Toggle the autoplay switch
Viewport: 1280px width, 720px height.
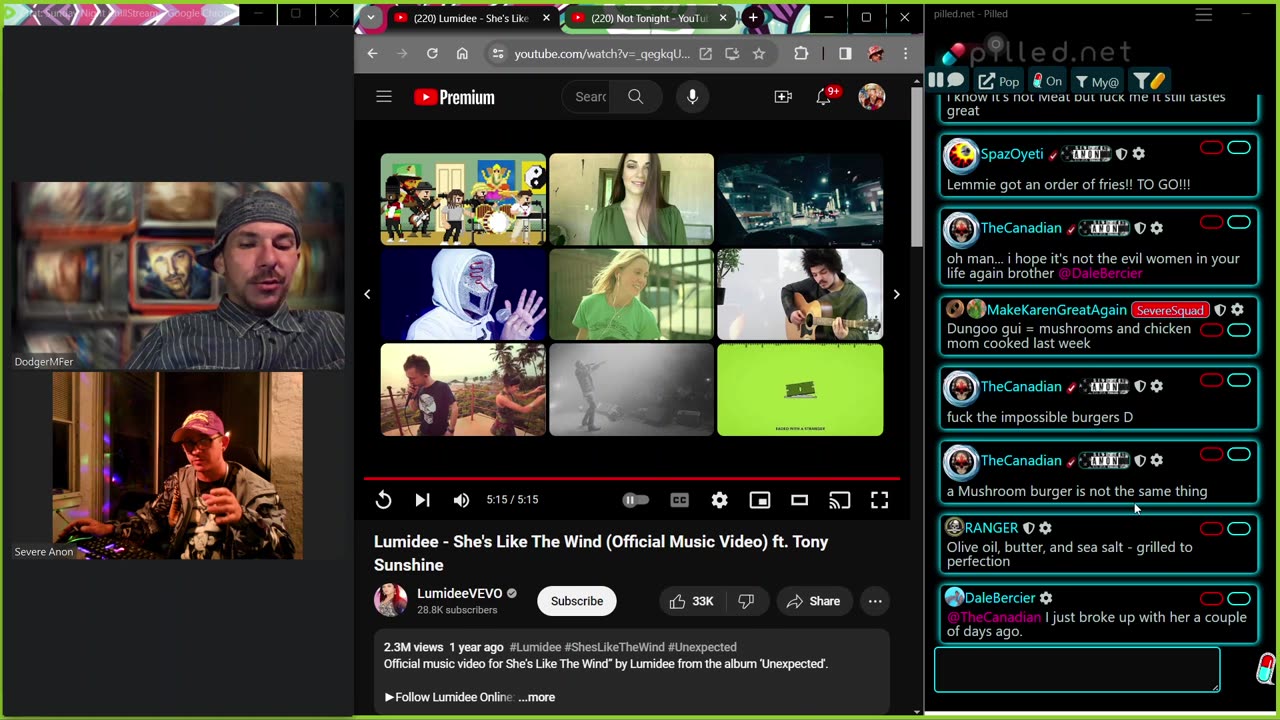pos(636,500)
